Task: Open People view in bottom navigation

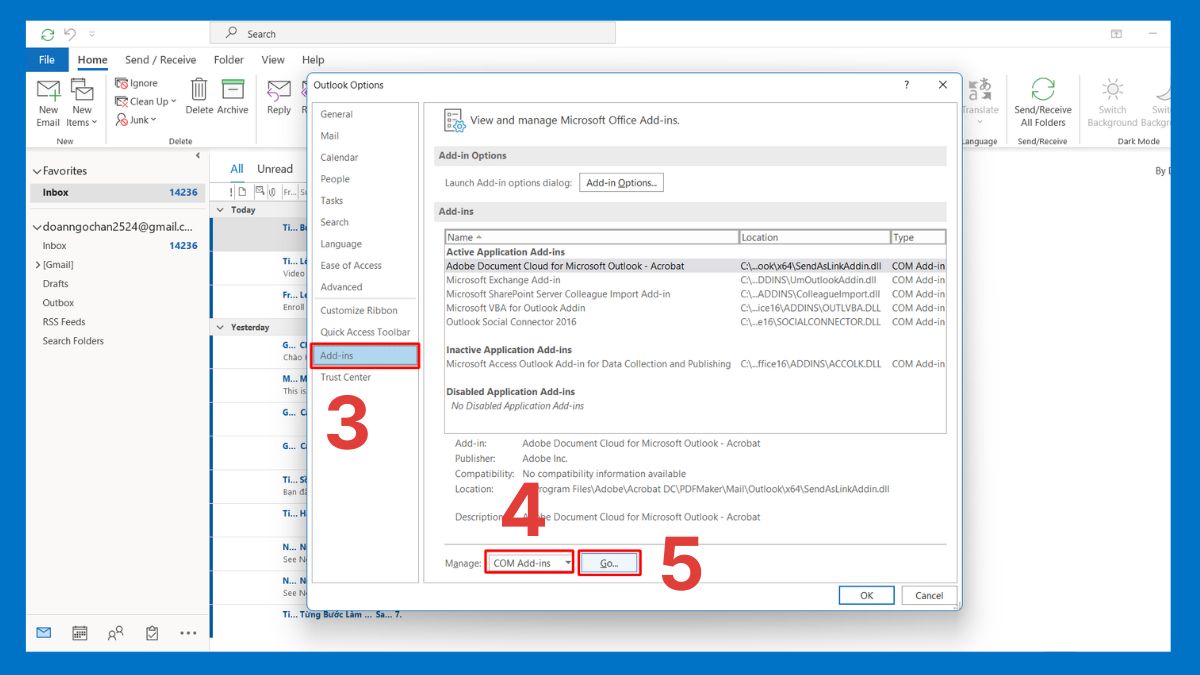Action: click(x=116, y=633)
